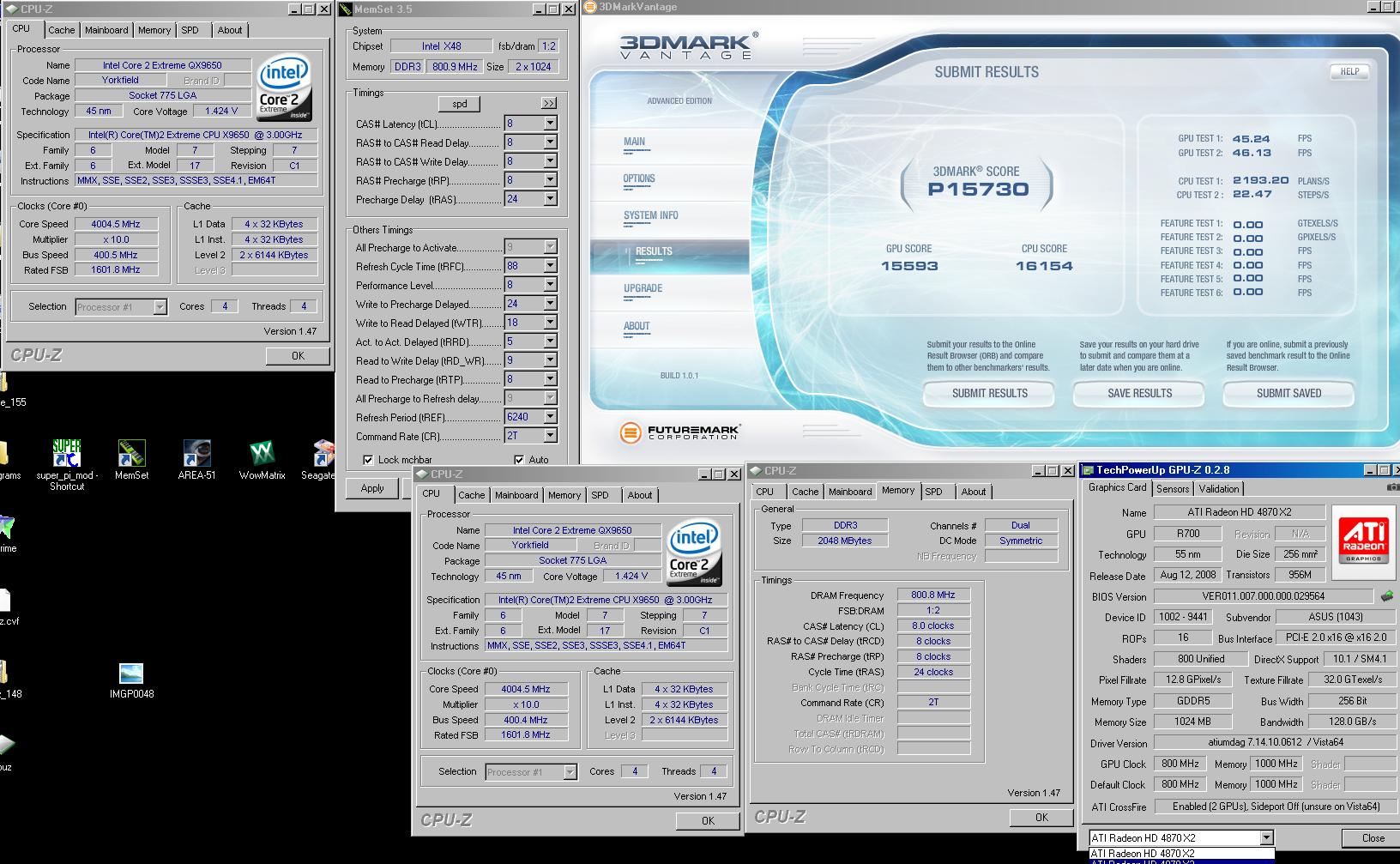
Task: Click the SUBMIT SAVED button
Action: (x=1288, y=394)
